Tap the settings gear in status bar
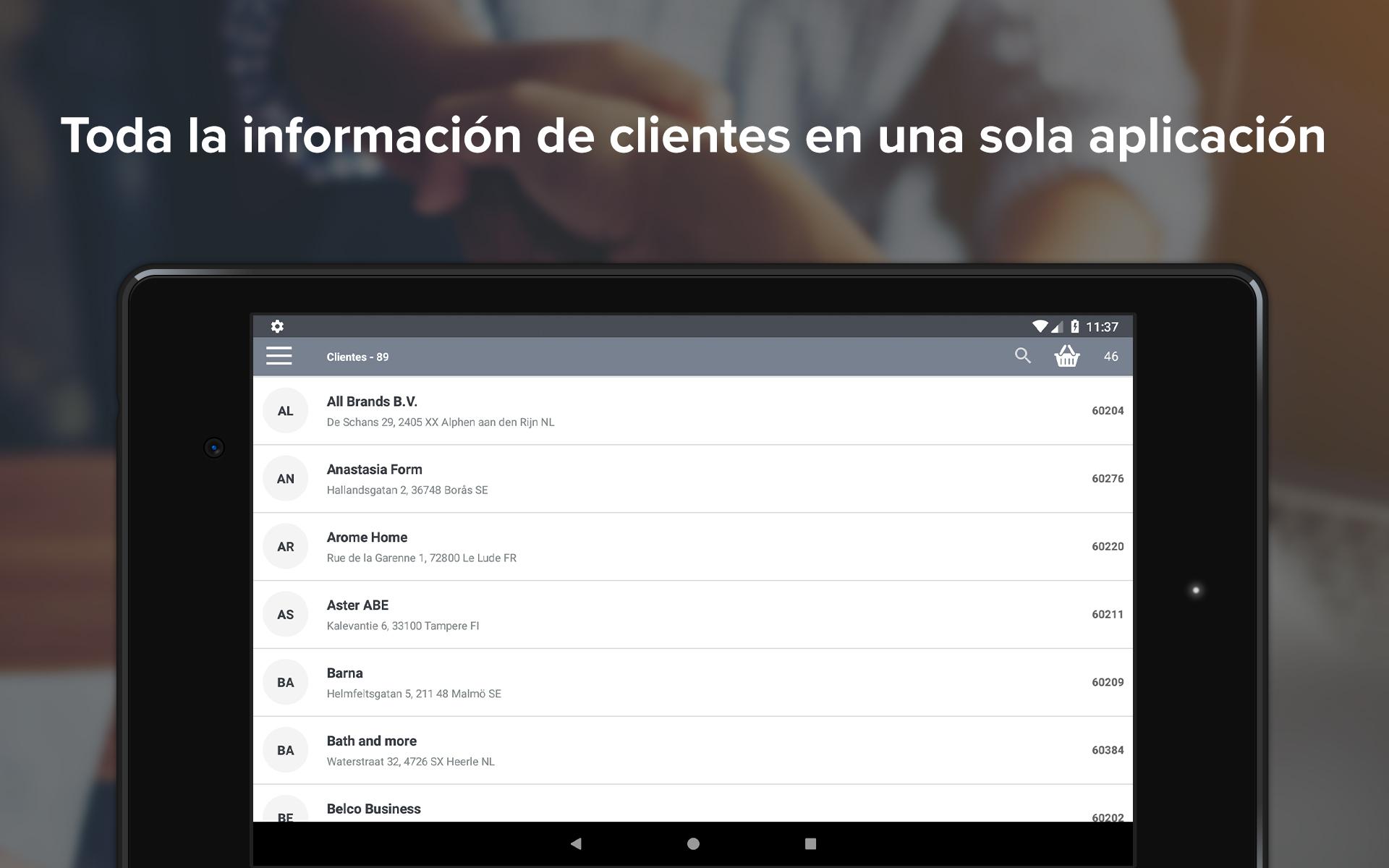 point(277,326)
